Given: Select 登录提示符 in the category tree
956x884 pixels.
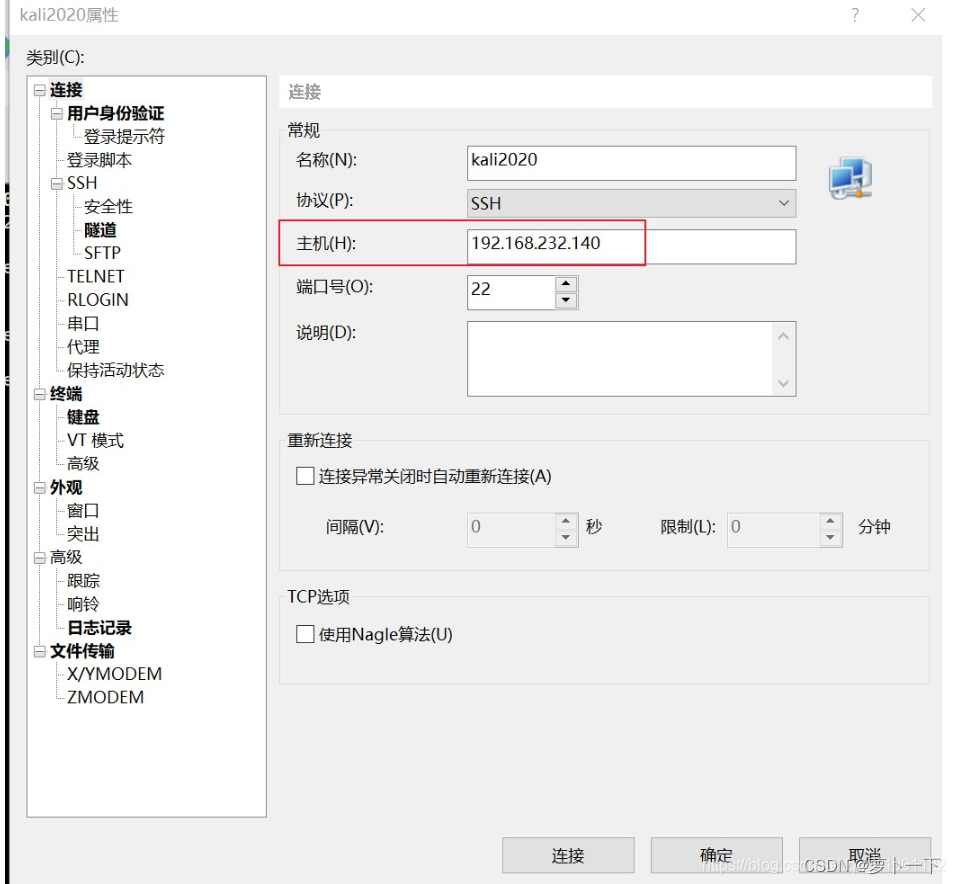Looking at the screenshot, I should (x=124, y=137).
